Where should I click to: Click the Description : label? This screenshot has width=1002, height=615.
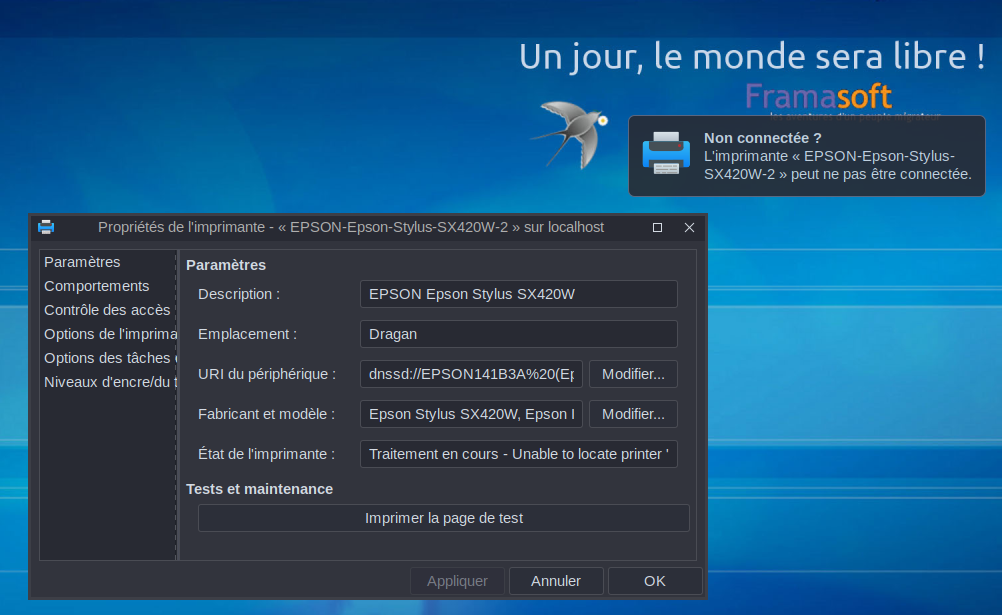click(x=239, y=294)
